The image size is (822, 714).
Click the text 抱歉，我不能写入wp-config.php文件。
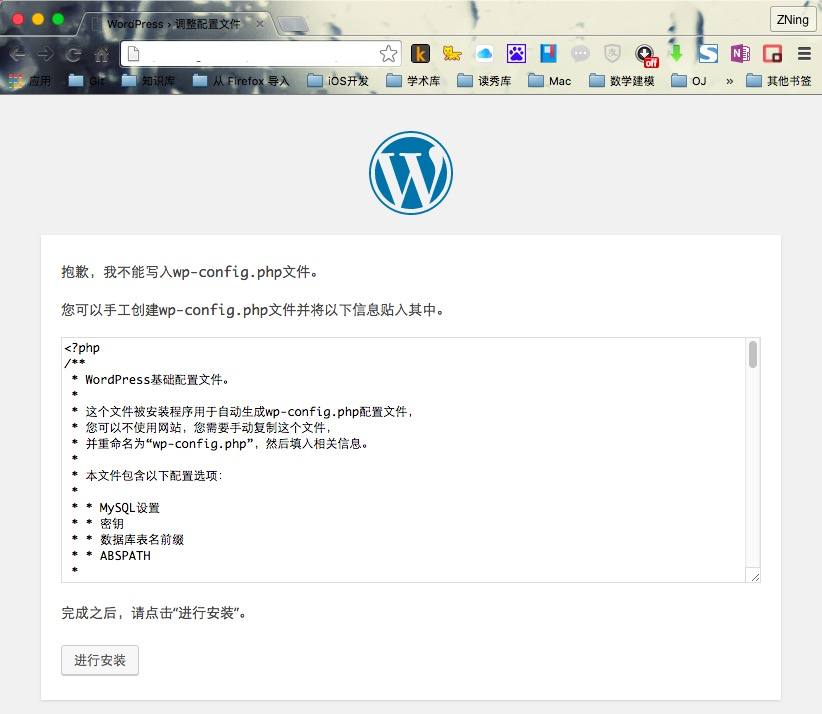189,272
